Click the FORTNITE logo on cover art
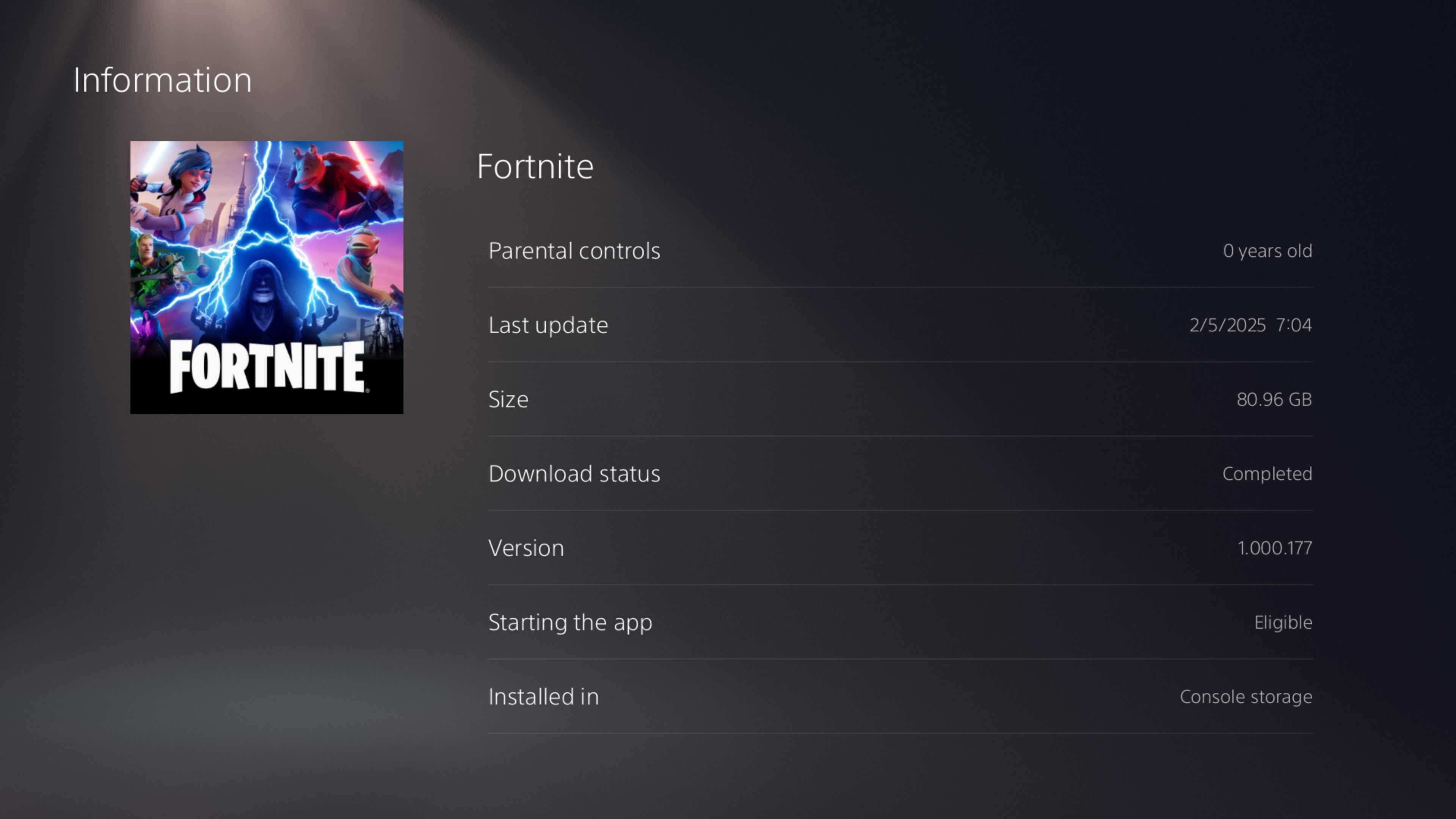Image resolution: width=1456 pixels, height=819 pixels. [x=268, y=367]
